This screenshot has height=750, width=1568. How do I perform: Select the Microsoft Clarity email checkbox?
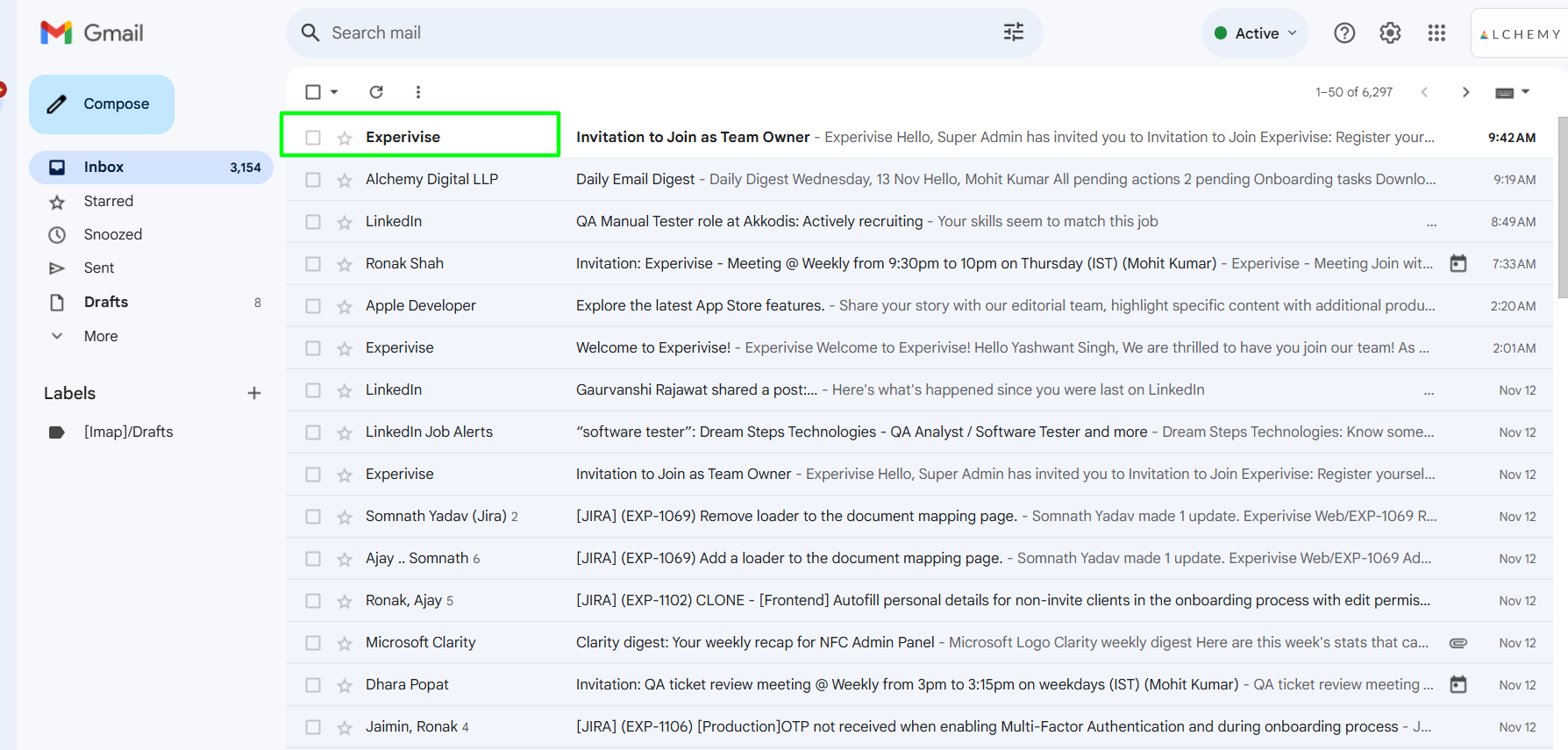[313, 643]
